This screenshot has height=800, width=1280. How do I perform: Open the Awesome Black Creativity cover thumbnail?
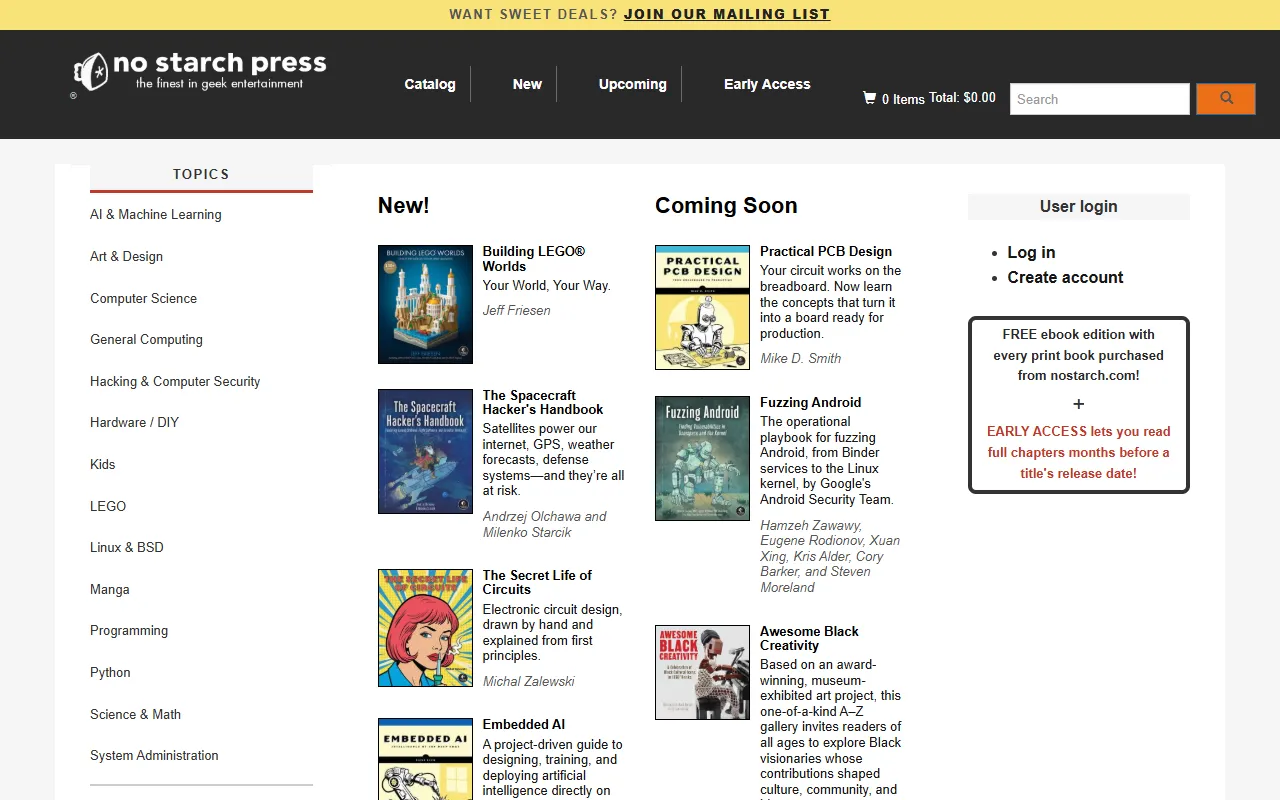(702, 672)
